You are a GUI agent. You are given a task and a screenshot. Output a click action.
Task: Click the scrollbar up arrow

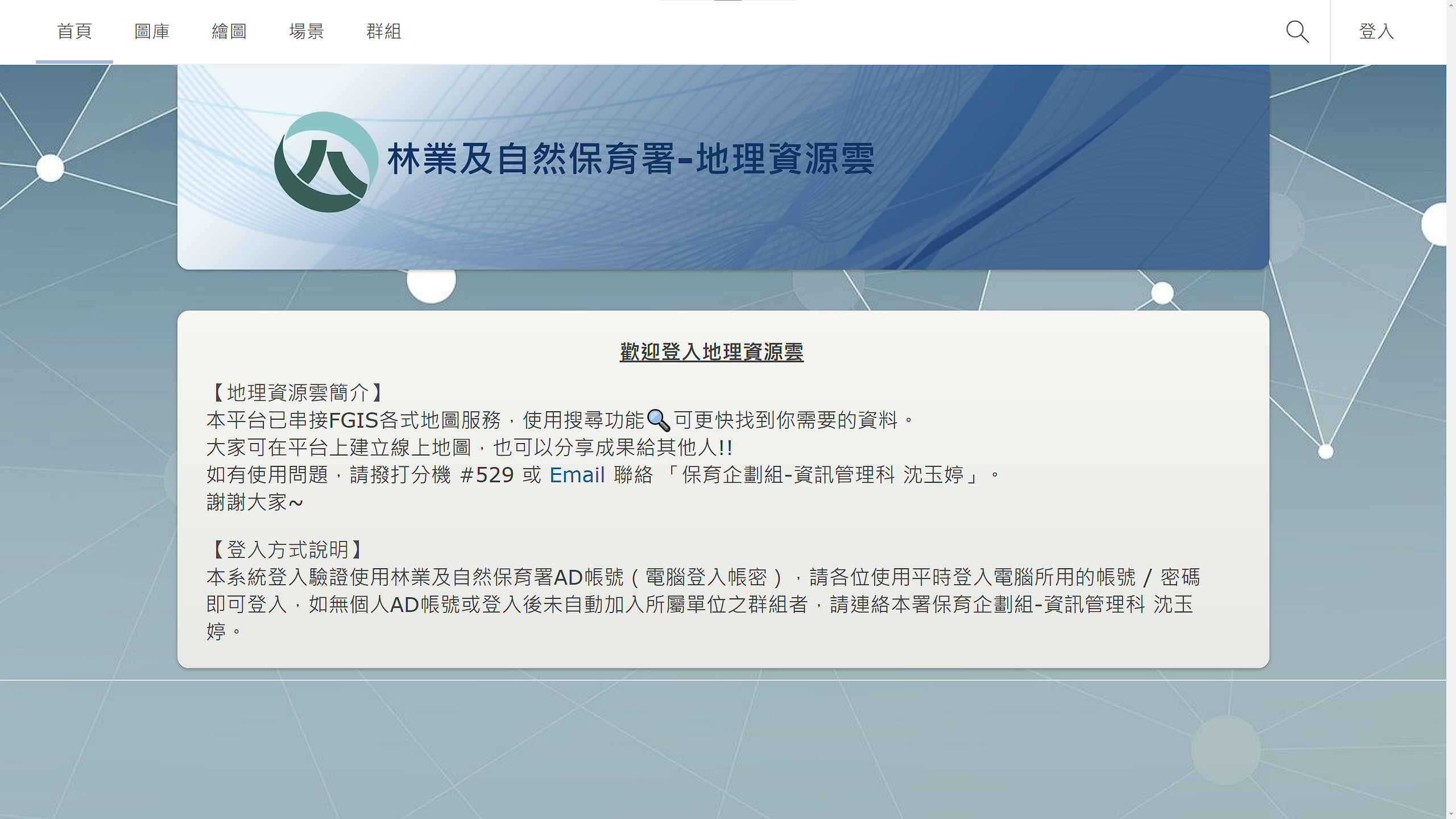(x=1451, y=5)
